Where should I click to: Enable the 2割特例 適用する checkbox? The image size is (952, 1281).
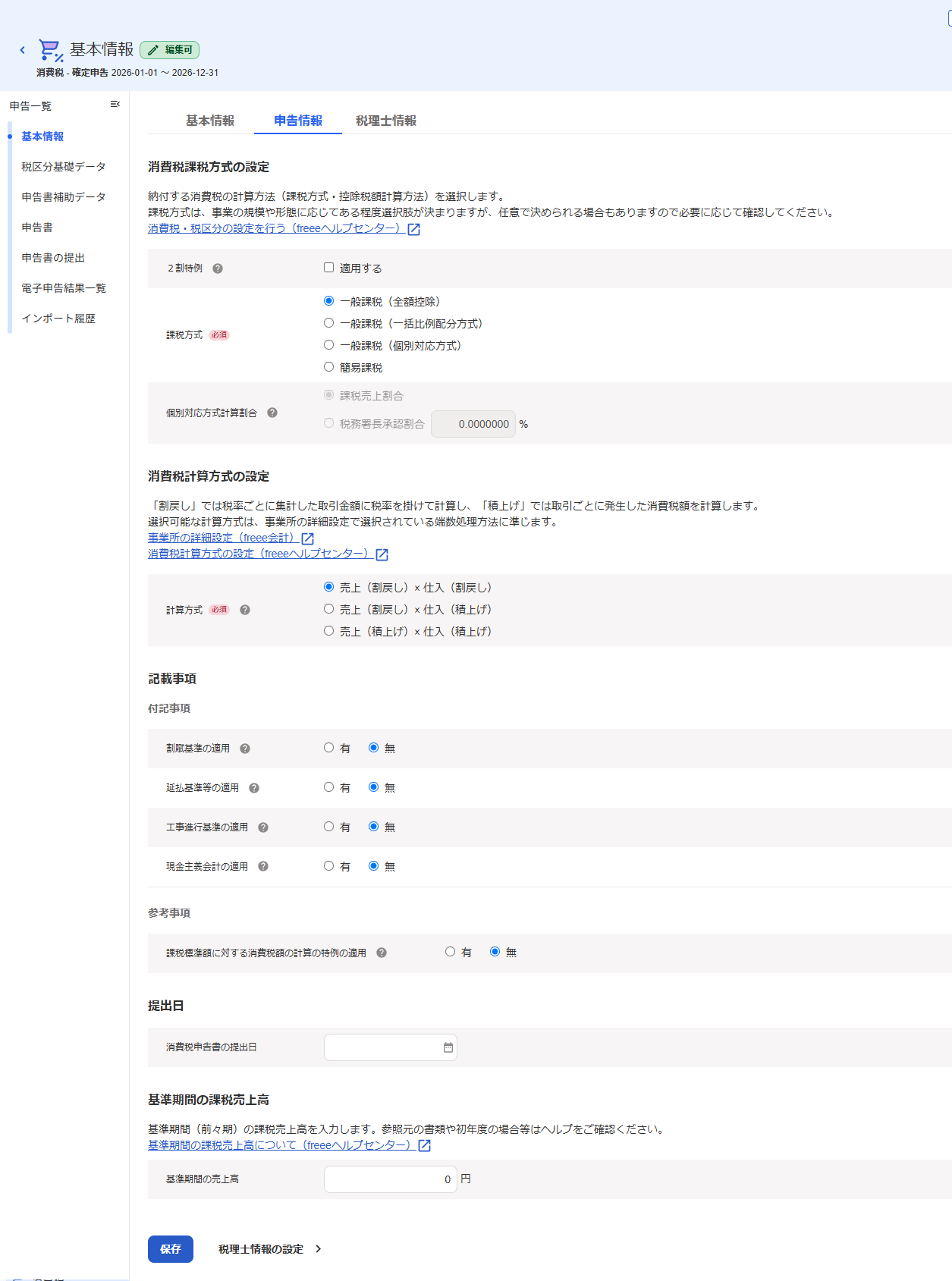[329, 268]
